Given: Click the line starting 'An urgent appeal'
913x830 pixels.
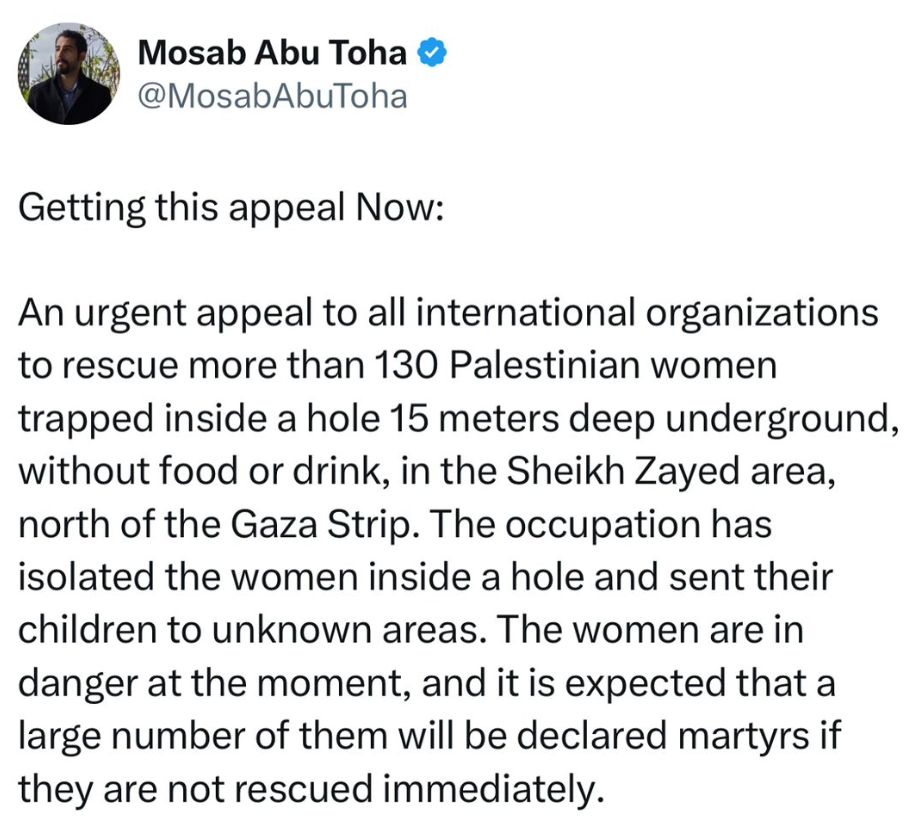Looking at the screenshot, I should coord(448,314).
